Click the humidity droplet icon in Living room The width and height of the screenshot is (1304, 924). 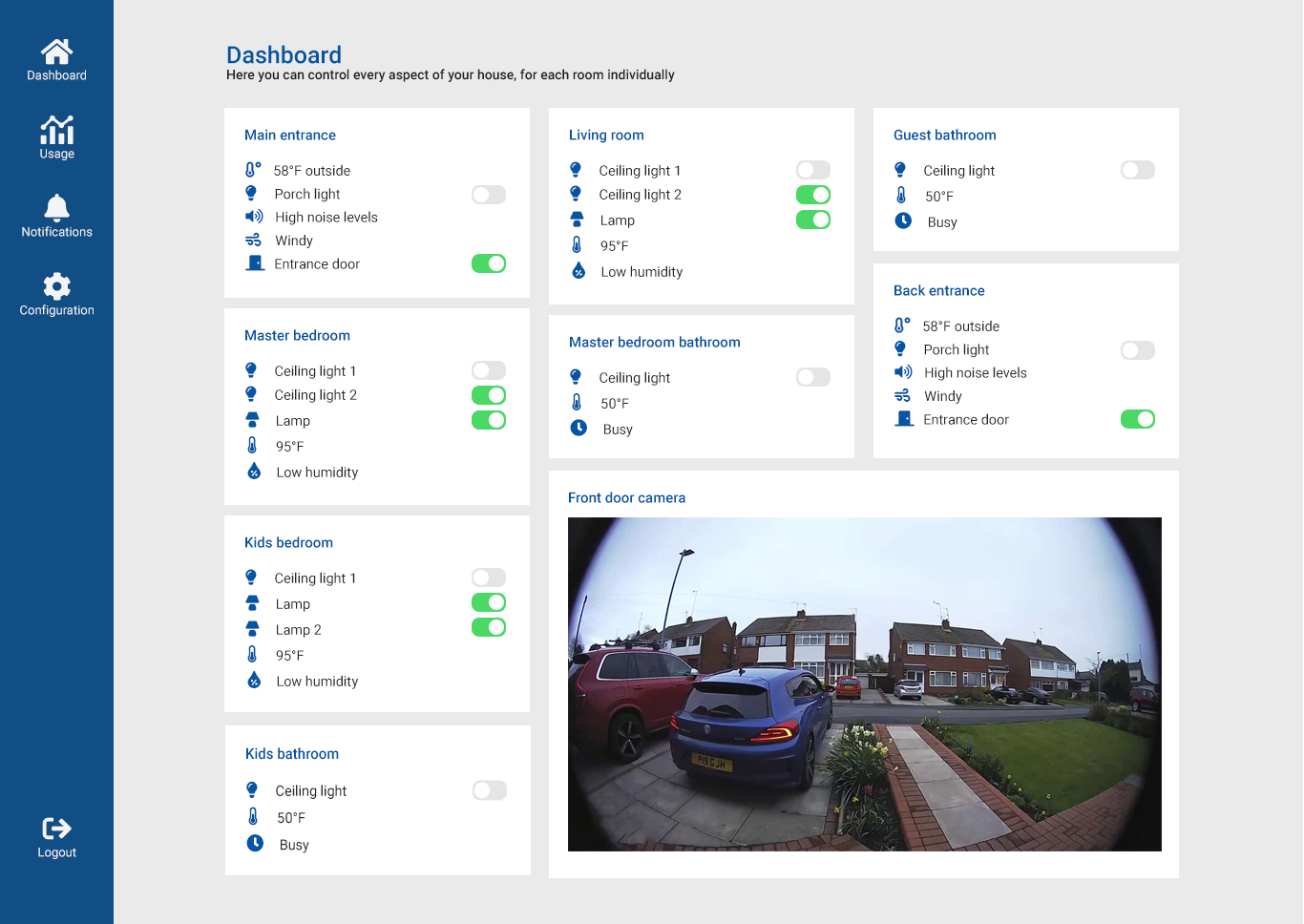point(578,271)
